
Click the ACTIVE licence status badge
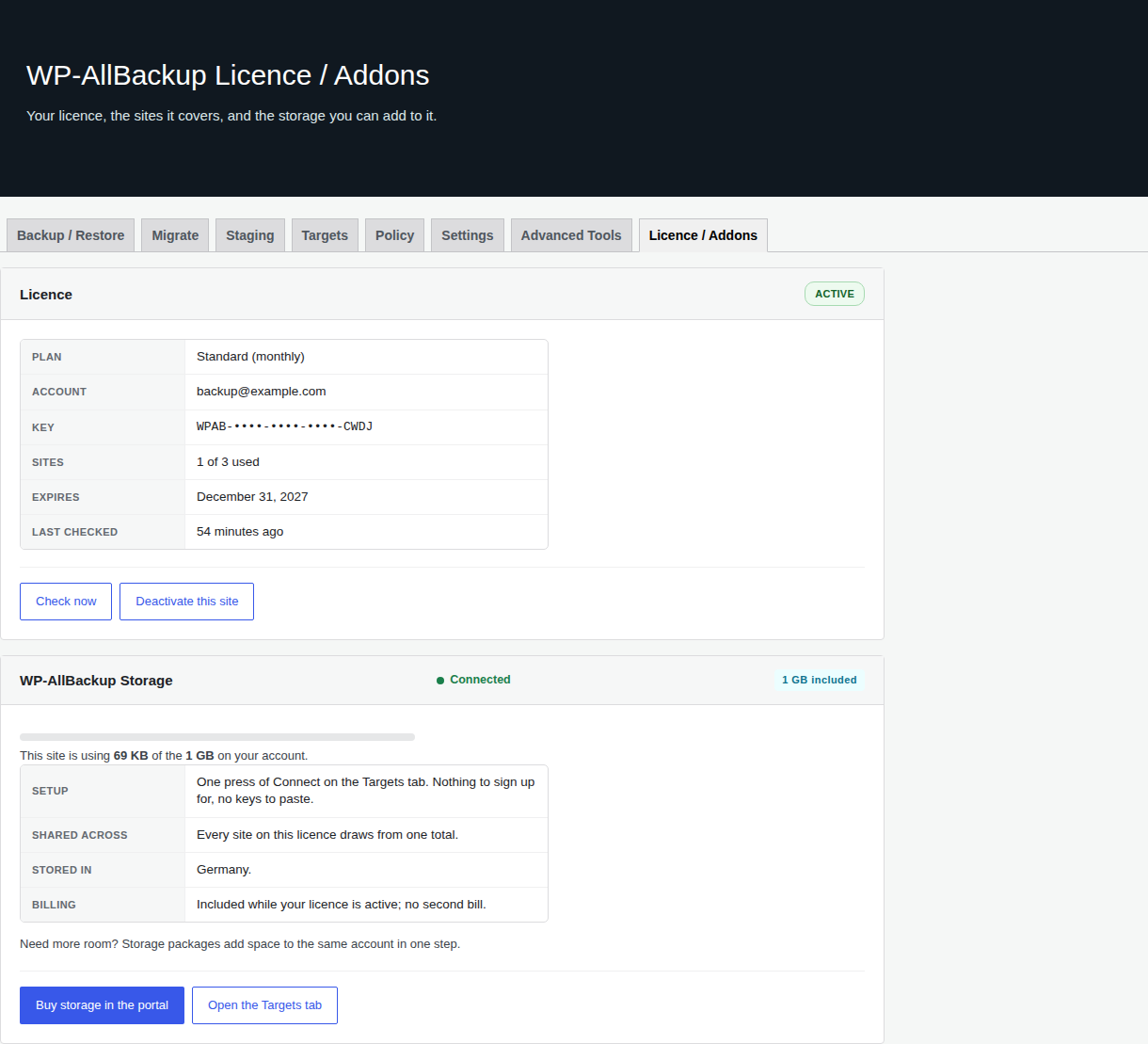coord(835,294)
